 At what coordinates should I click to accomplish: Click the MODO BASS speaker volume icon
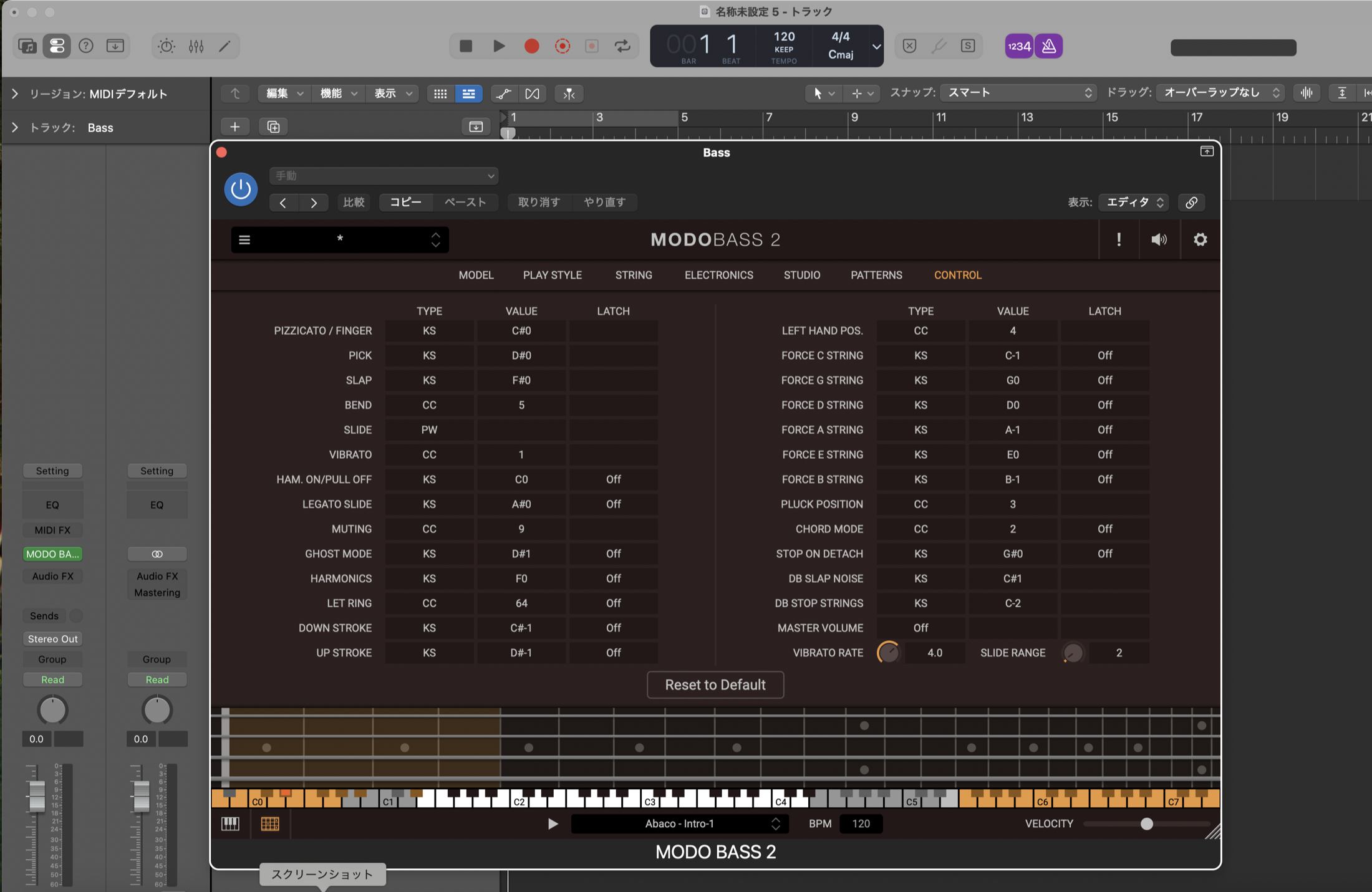pyautogui.click(x=1159, y=240)
